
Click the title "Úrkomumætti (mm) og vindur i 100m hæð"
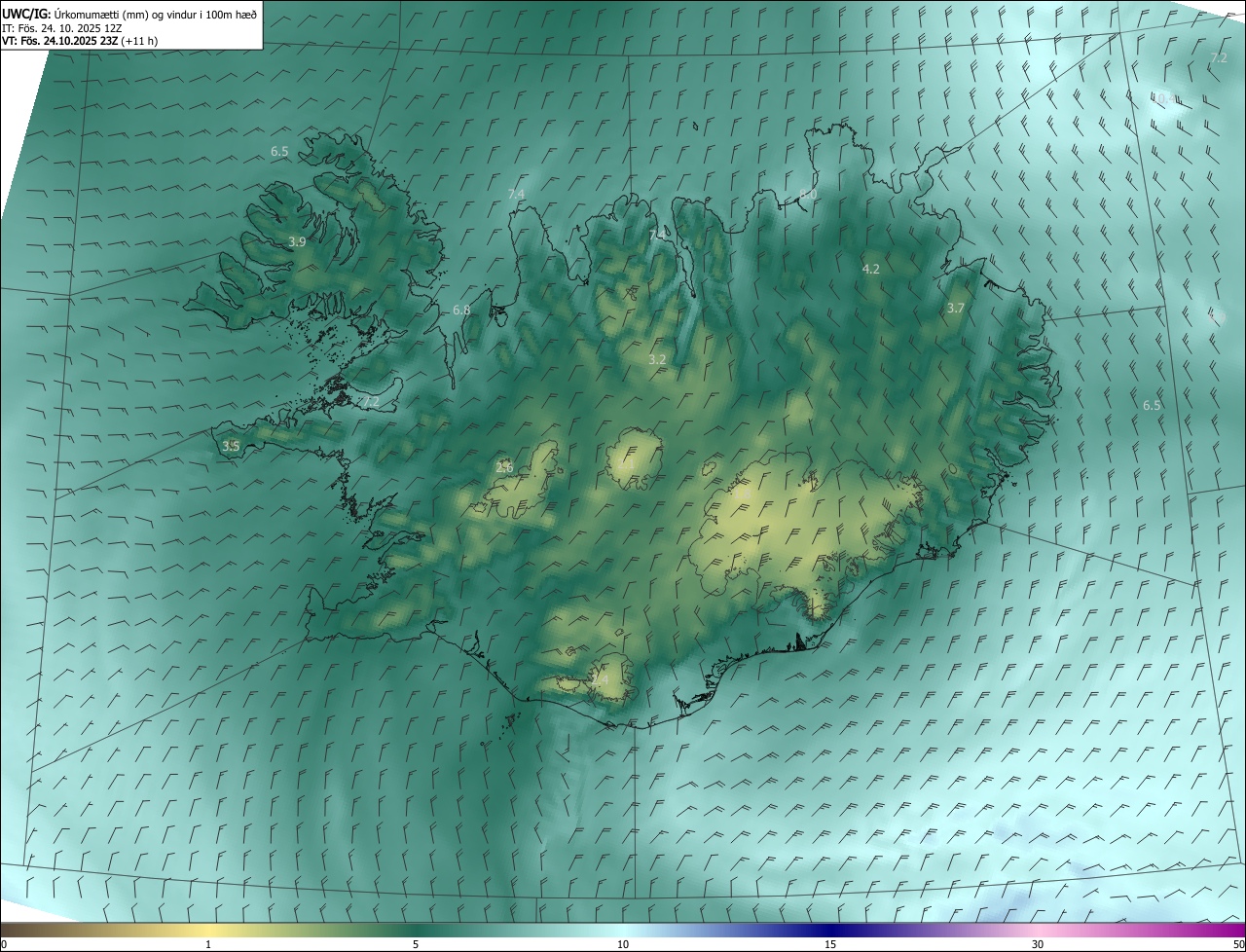point(157,14)
